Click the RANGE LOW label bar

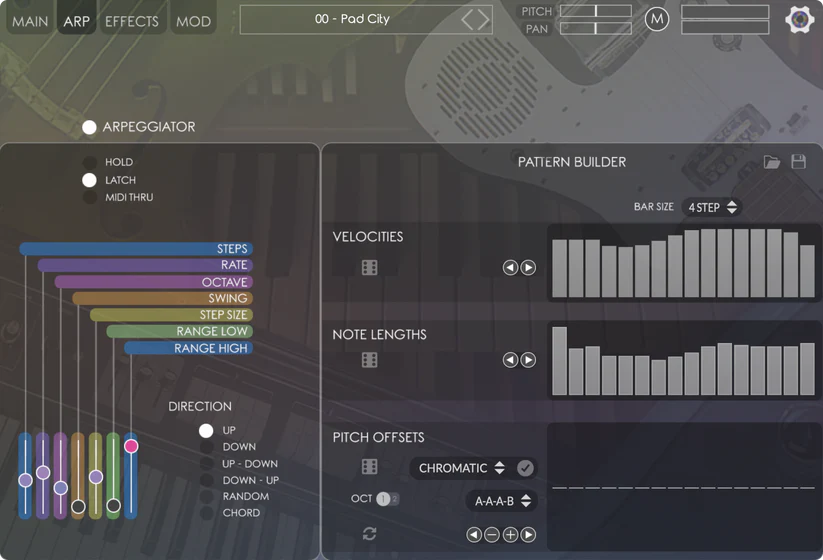coord(180,331)
